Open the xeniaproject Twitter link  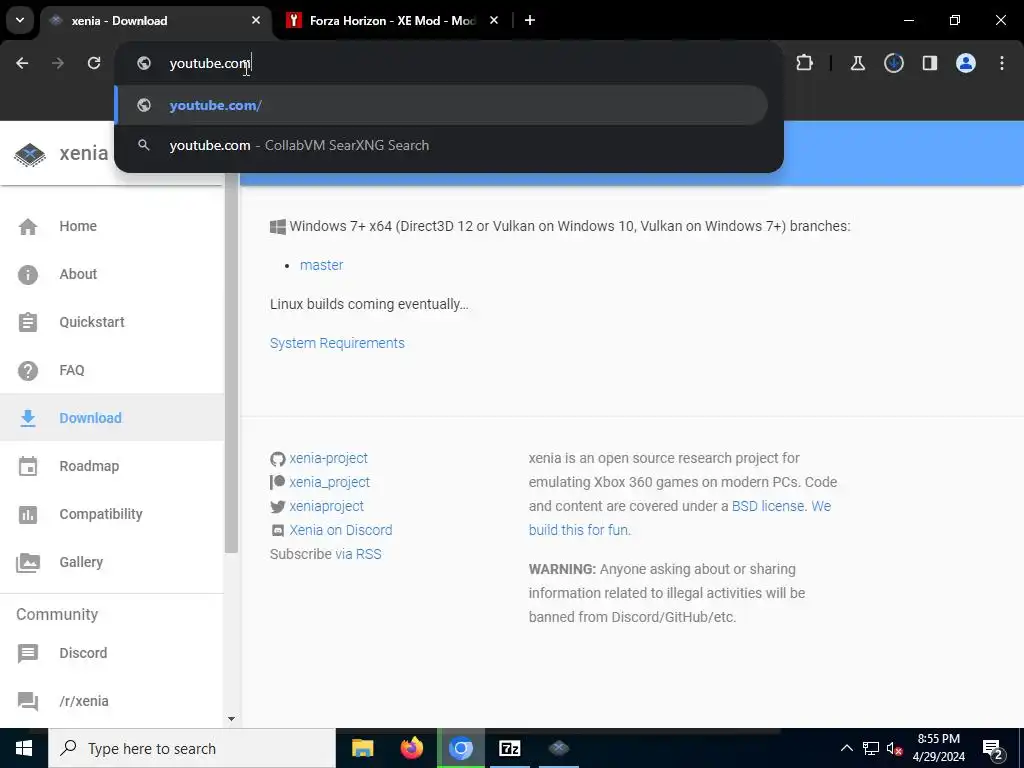(327, 506)
